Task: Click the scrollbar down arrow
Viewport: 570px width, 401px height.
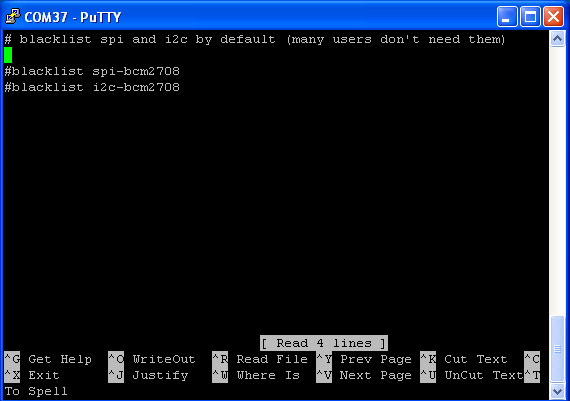Action: 558,392
